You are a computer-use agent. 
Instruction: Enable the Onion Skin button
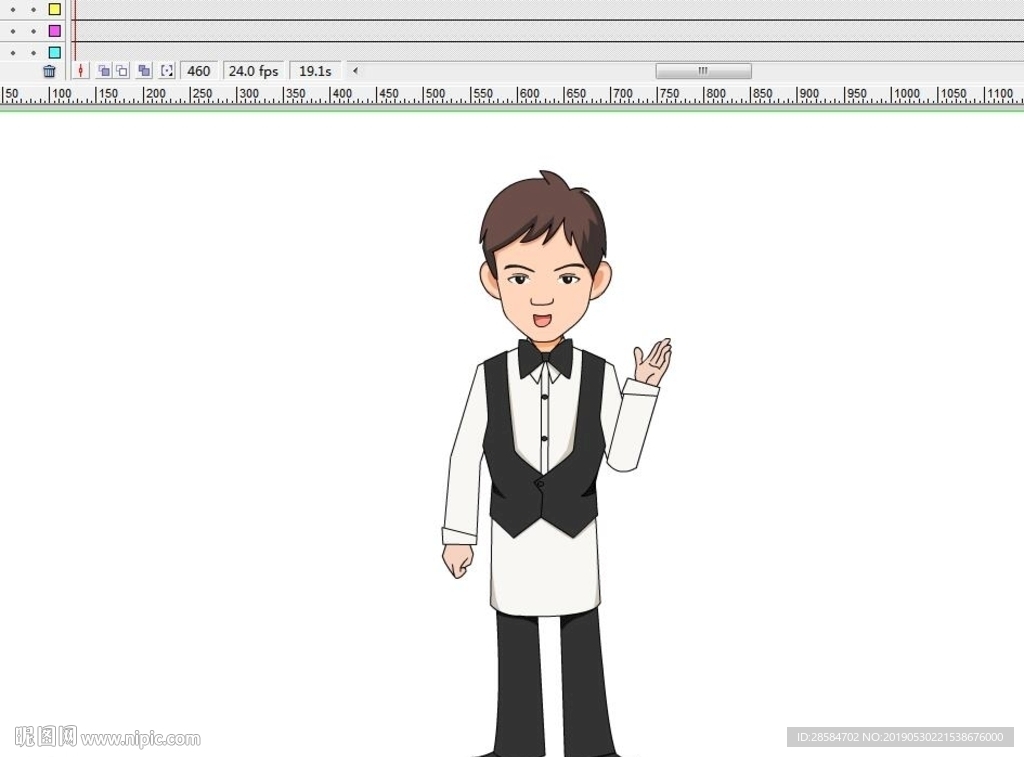(103, 71)
